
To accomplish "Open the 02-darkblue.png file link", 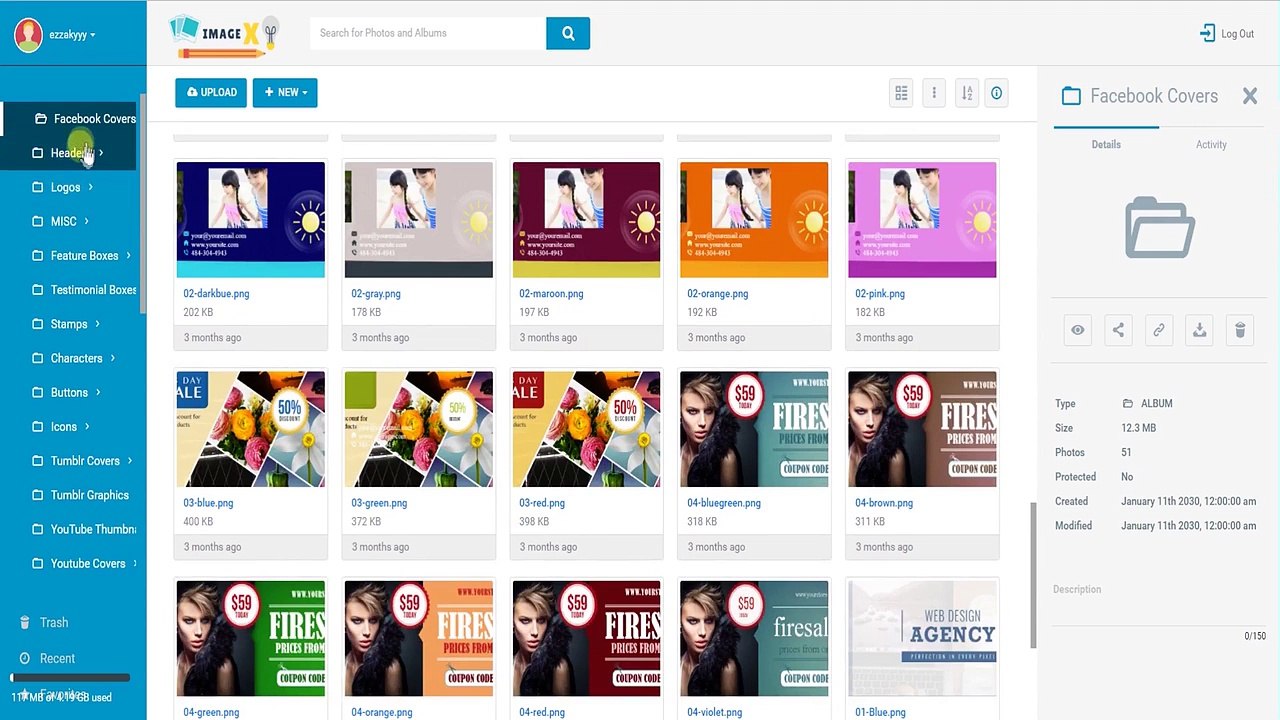I will pyautogui.click(x=216, y=294).
